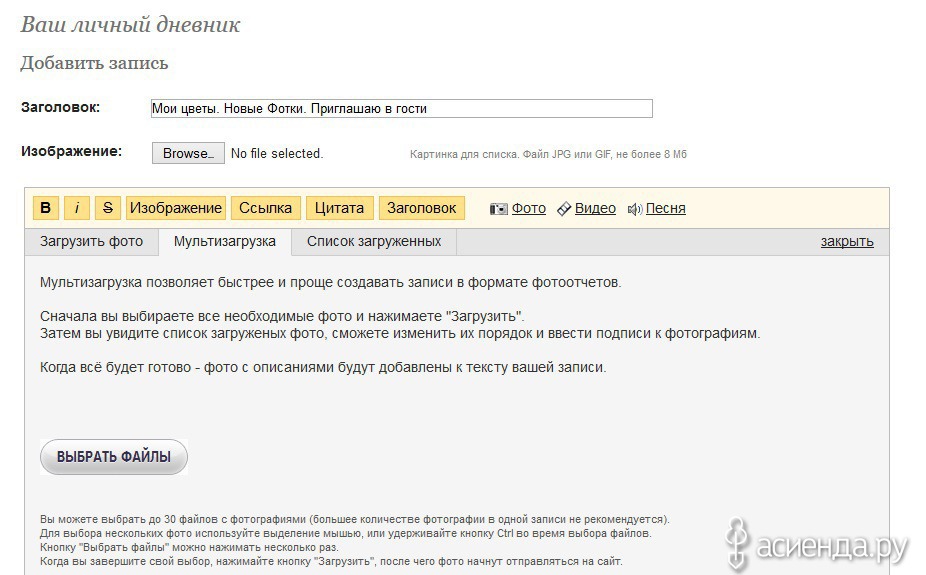Click the Заголовок: field label
926x575 pixels.
pyautogui.click(x=60, y=107)
